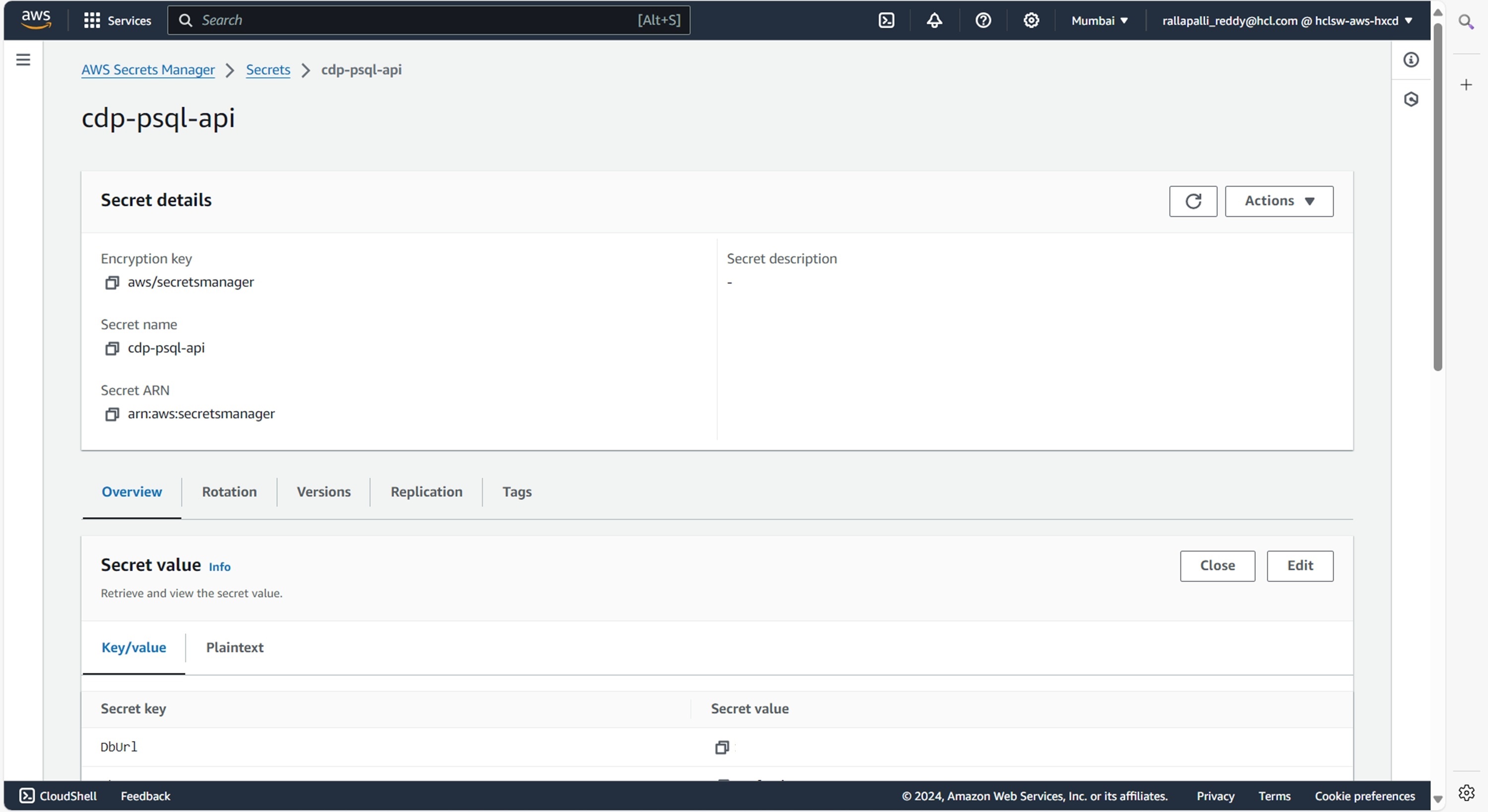Copy the DbUrl secret value

(x=722, y=748)
